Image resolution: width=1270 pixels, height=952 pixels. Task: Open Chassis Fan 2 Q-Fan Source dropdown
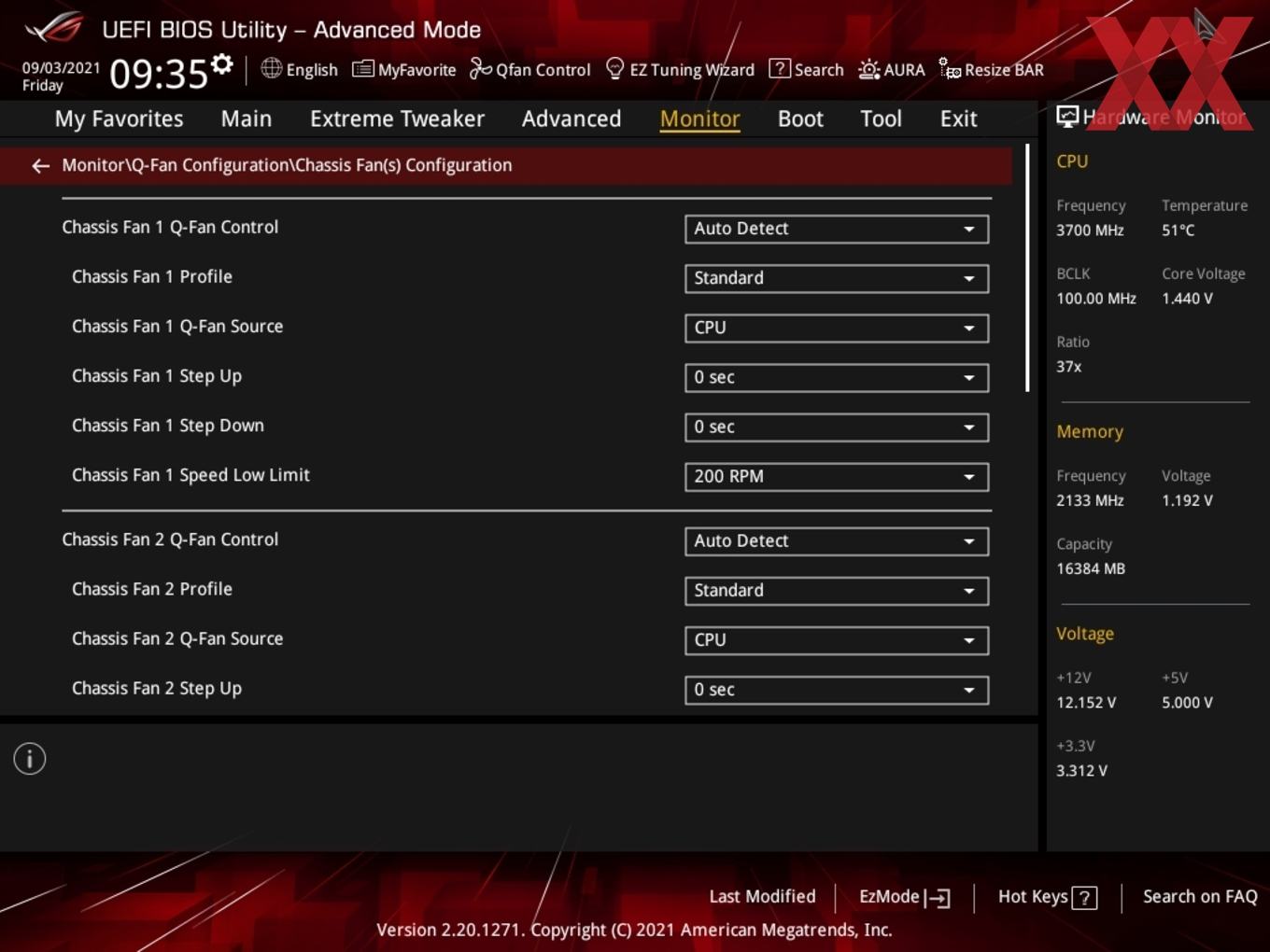click(x=837, y=639)
